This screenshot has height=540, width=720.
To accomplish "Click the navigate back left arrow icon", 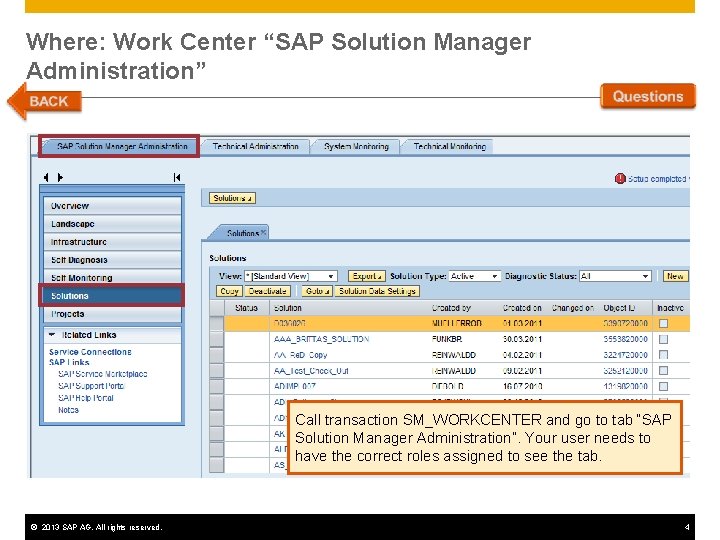I will pos(46,177).
